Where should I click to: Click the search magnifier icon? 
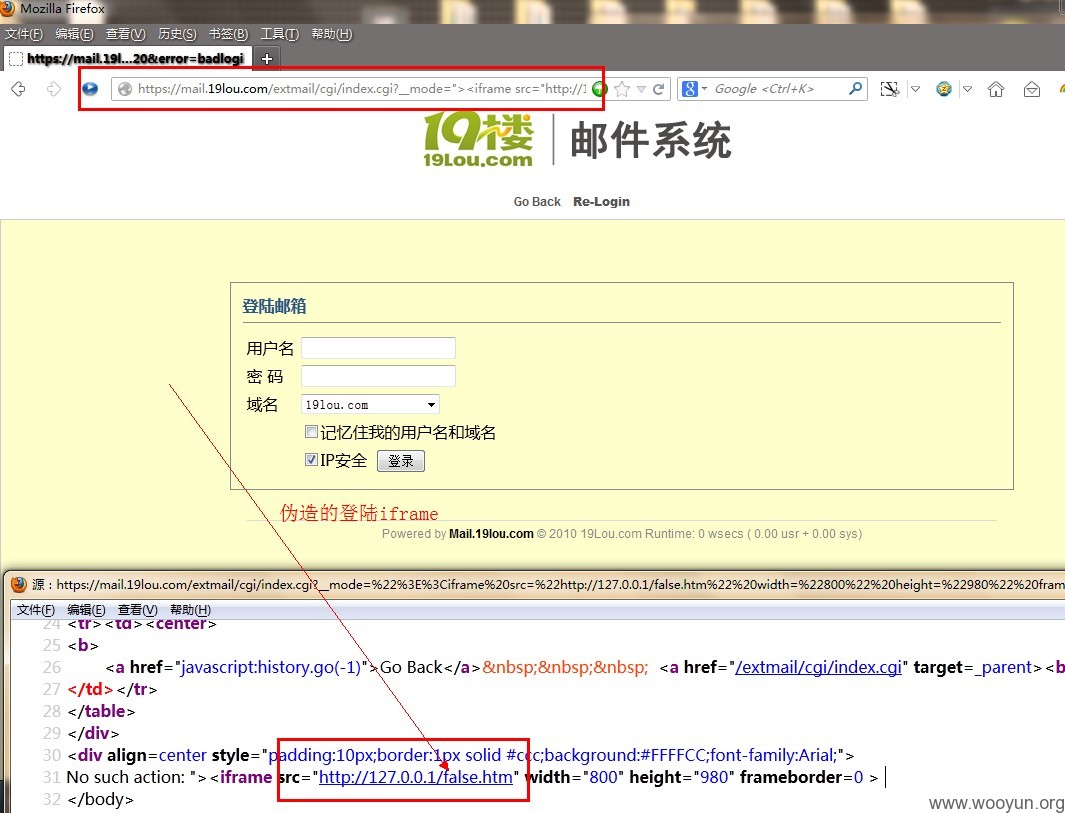click(x=855, y=88)
